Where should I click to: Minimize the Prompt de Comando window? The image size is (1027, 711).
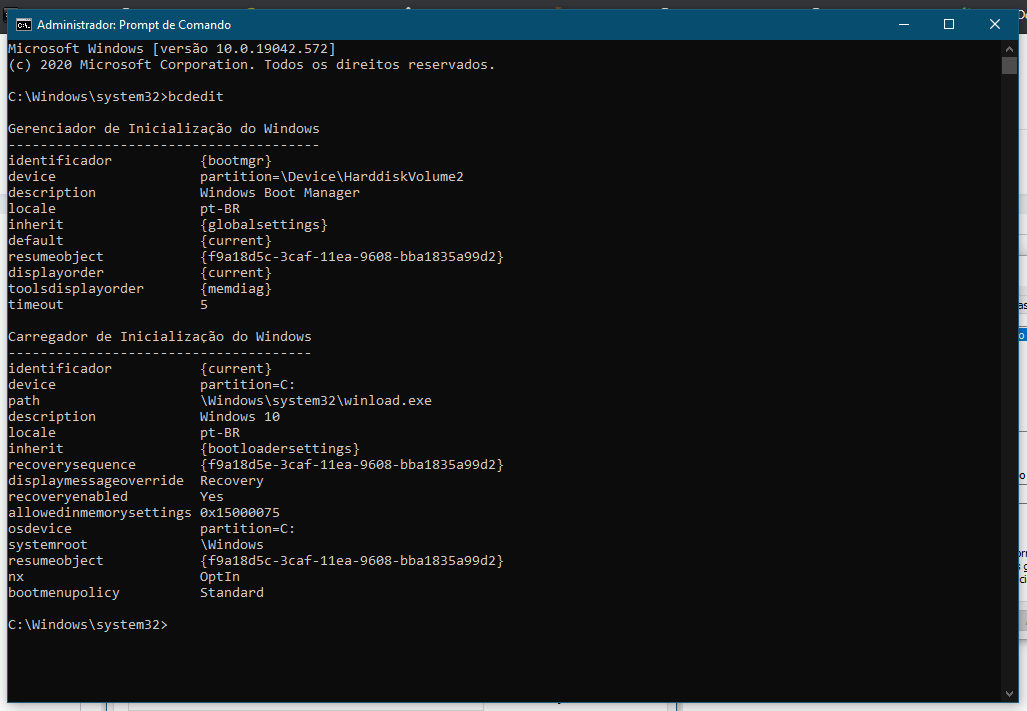click(x=904, y=25)
